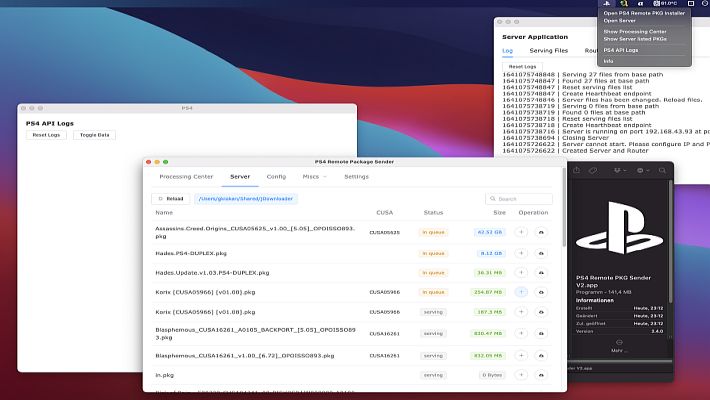Click CUSA16261 cell in Blasphemous BACKPORT row

384,333
